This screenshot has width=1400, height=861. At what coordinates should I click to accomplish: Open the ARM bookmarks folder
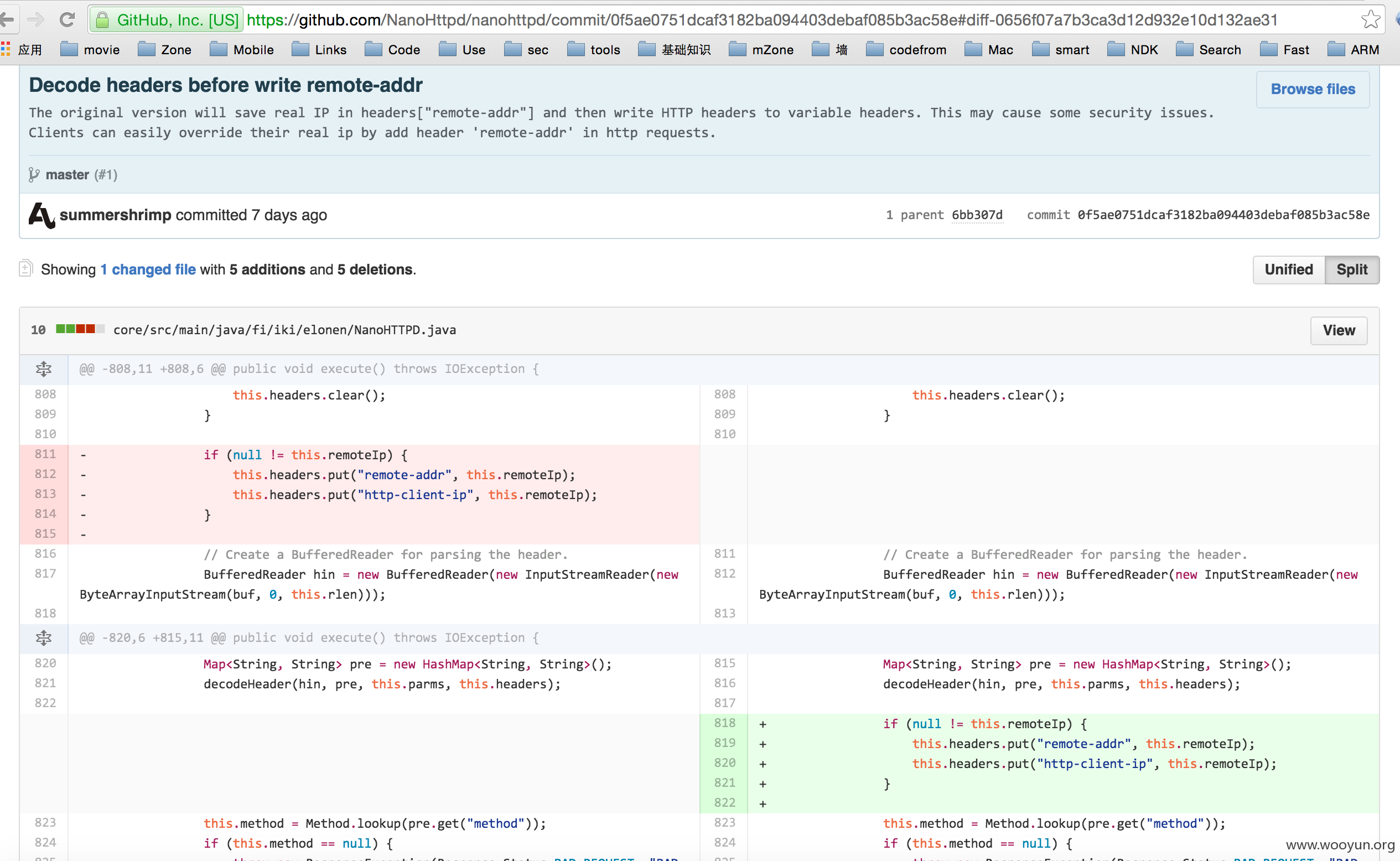[1353, 50]
